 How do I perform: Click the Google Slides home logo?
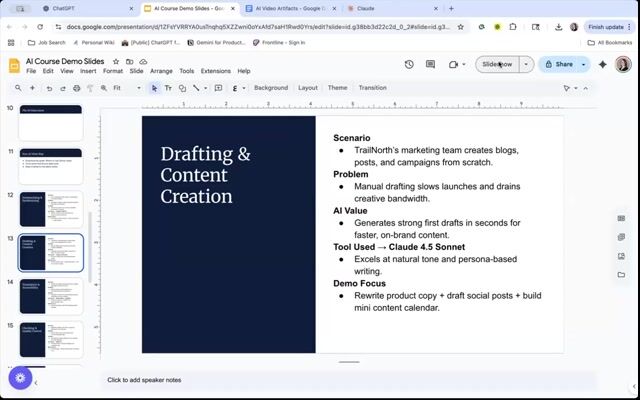coord(14,66)
